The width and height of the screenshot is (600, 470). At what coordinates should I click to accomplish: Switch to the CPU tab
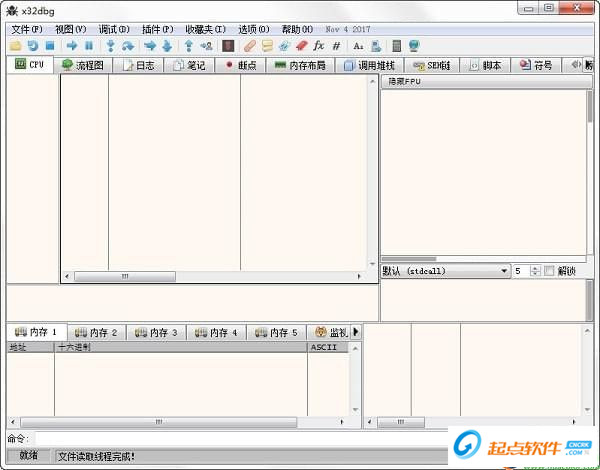[x=30, y=64]
